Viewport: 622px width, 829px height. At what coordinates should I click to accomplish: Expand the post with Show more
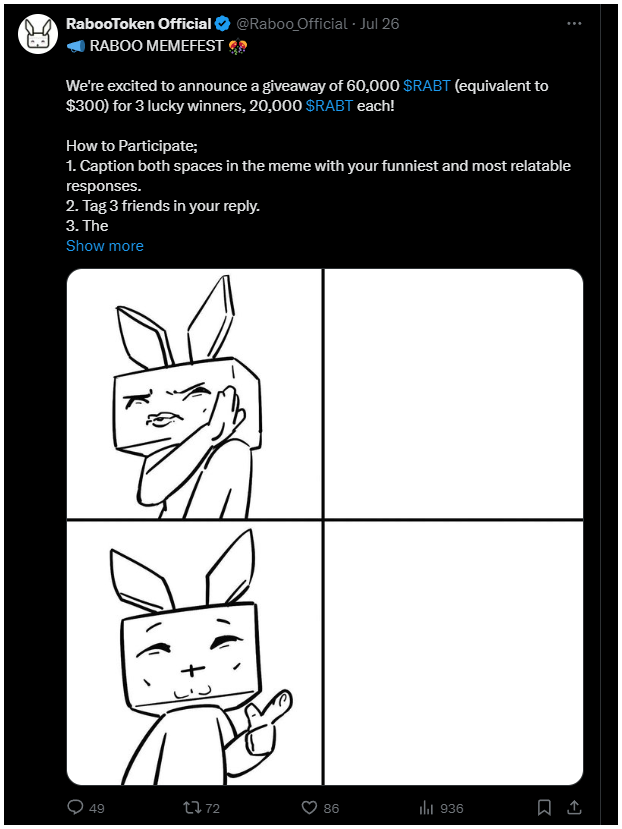(x=105, y=246)
